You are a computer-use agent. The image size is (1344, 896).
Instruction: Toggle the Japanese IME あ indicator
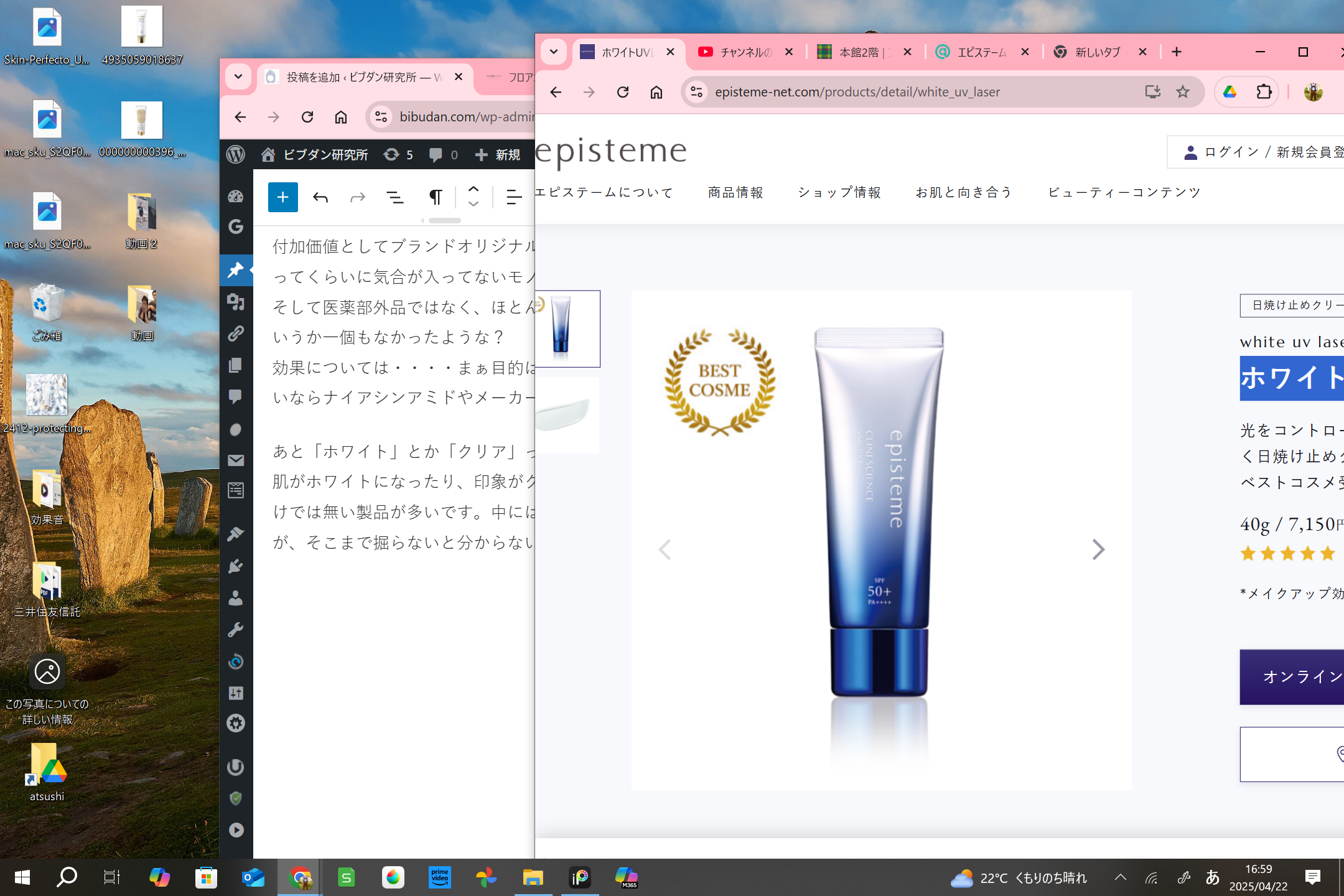[x=1212, y=877]
